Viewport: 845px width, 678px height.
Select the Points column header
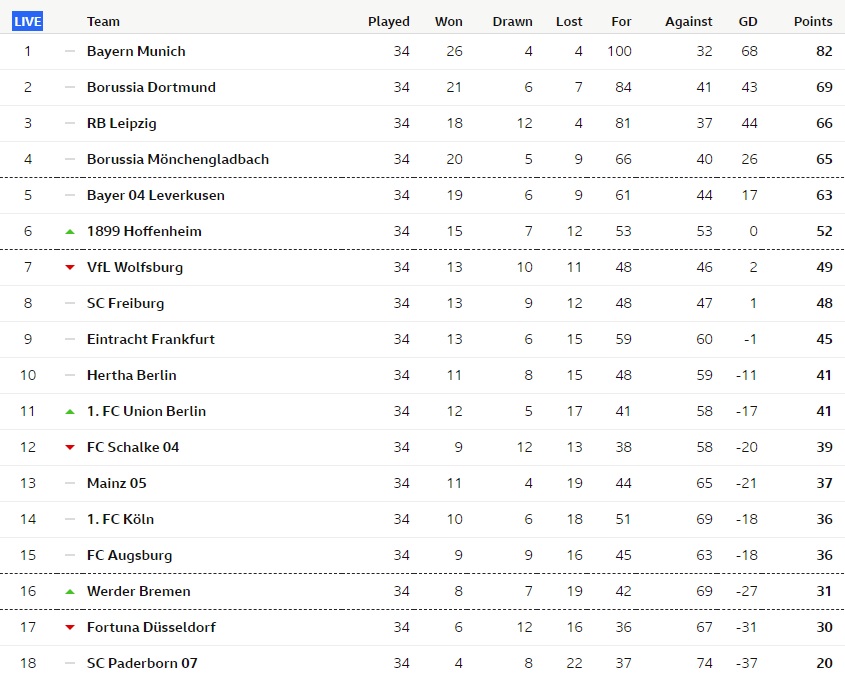click(813, 22)
